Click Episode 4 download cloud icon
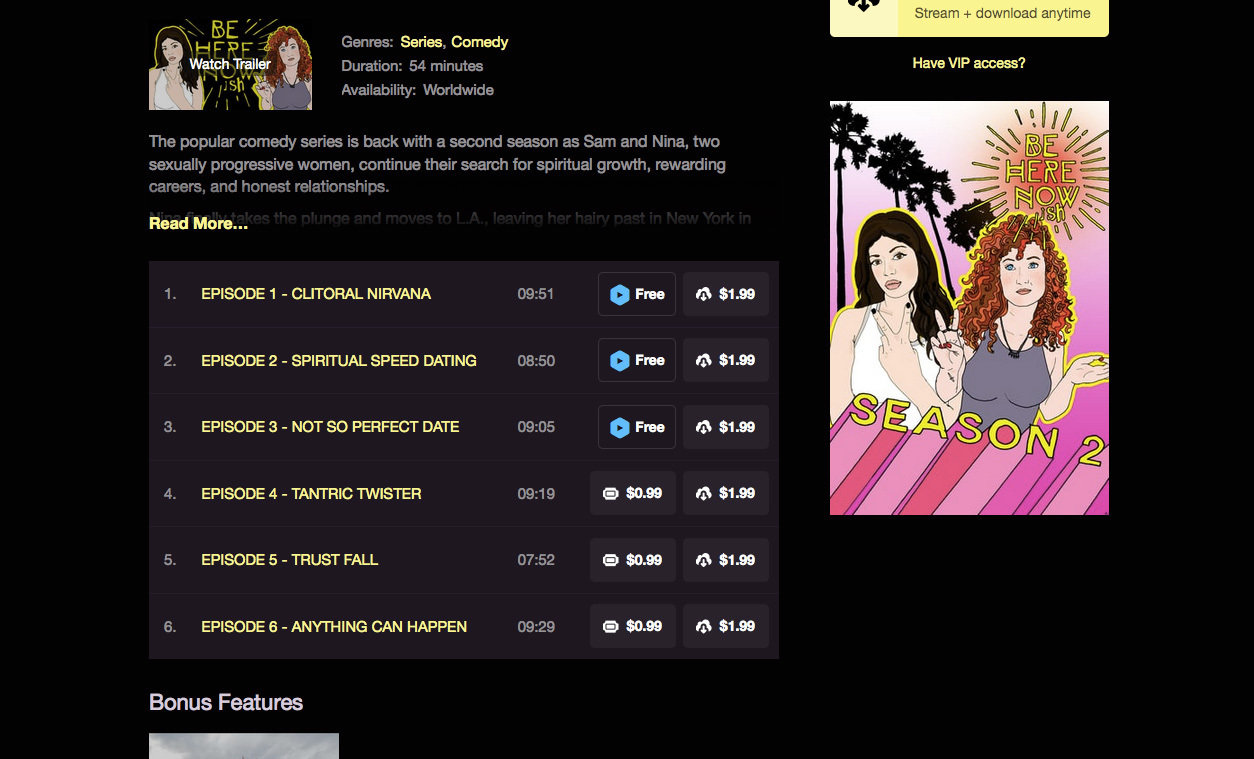The width and height of the screenshot is (1254, 759). (x=703, y=494)
